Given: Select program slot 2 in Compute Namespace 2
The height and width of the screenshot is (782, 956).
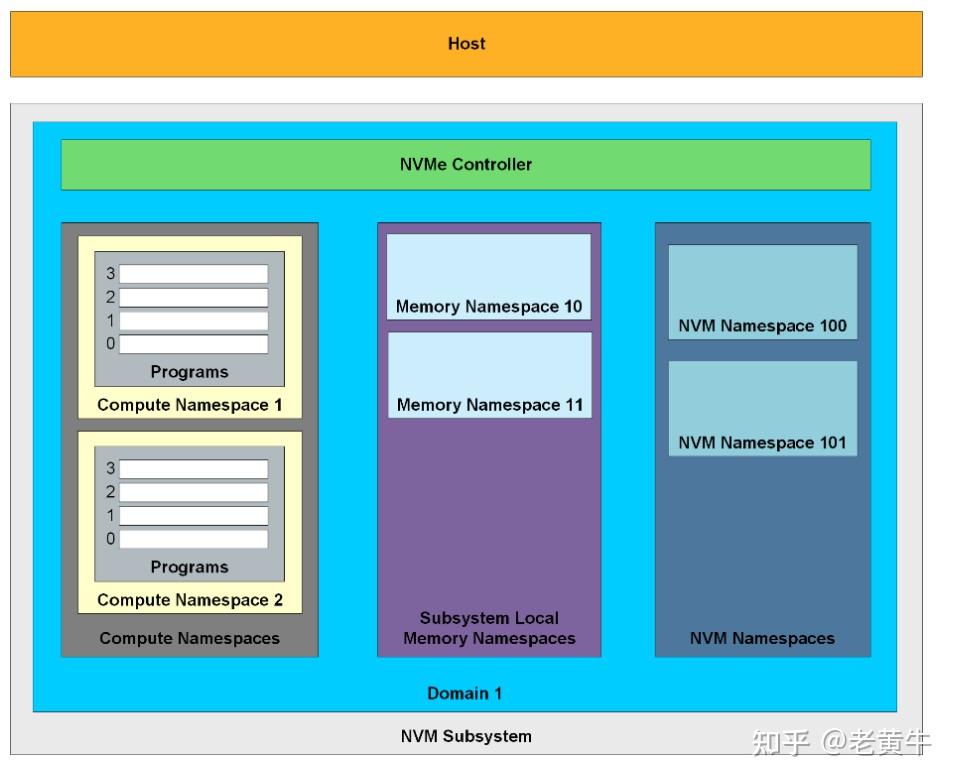Looking at the screenshot, I should [x=194, y=492].
